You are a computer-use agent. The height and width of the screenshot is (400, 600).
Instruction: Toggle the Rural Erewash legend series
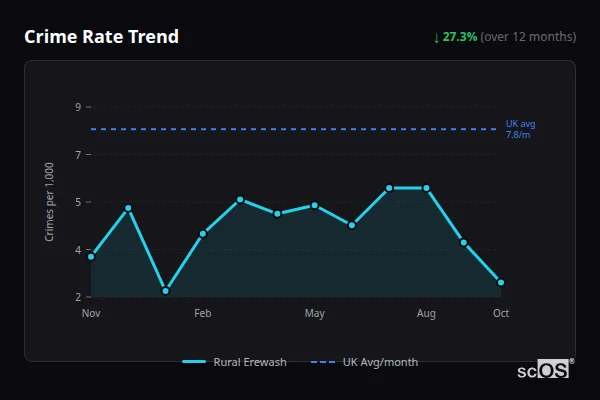(x=250, y=362)
